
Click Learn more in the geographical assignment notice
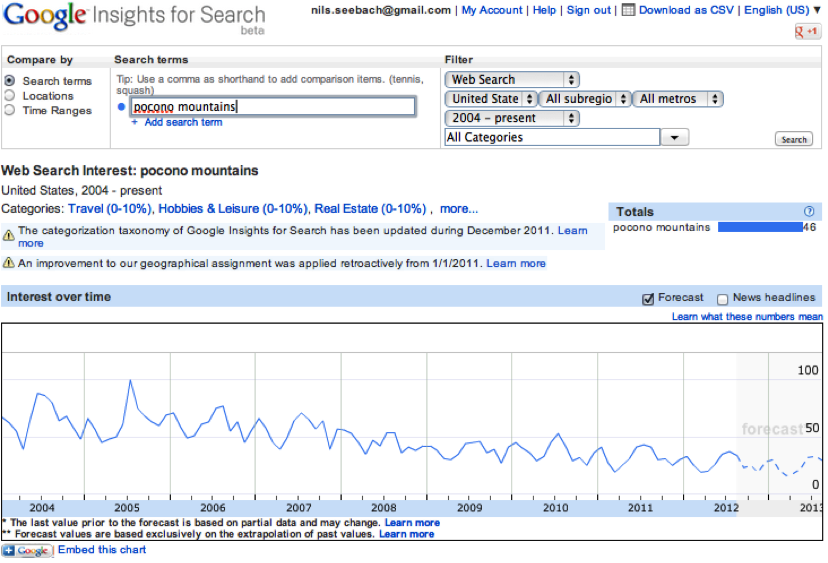pyautogui.click(x=515, y=263)
